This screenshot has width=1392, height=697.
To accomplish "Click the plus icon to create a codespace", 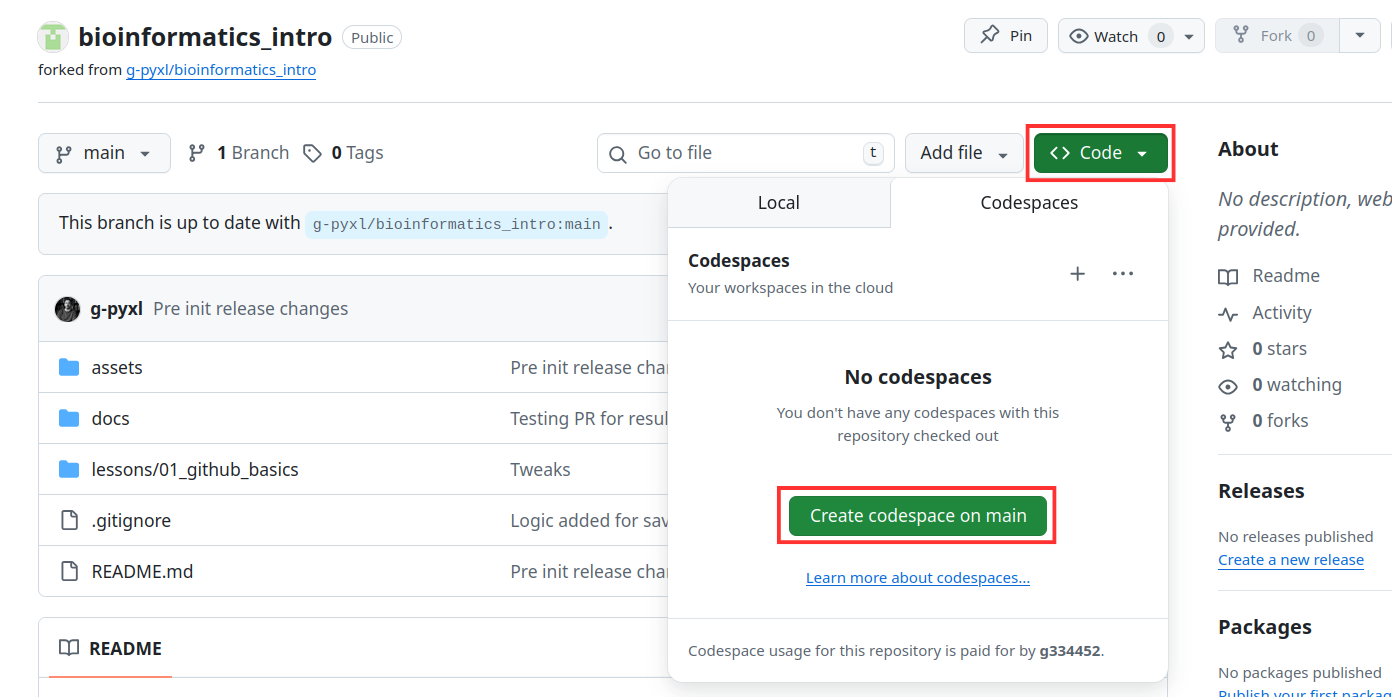I will (1077, 274).
